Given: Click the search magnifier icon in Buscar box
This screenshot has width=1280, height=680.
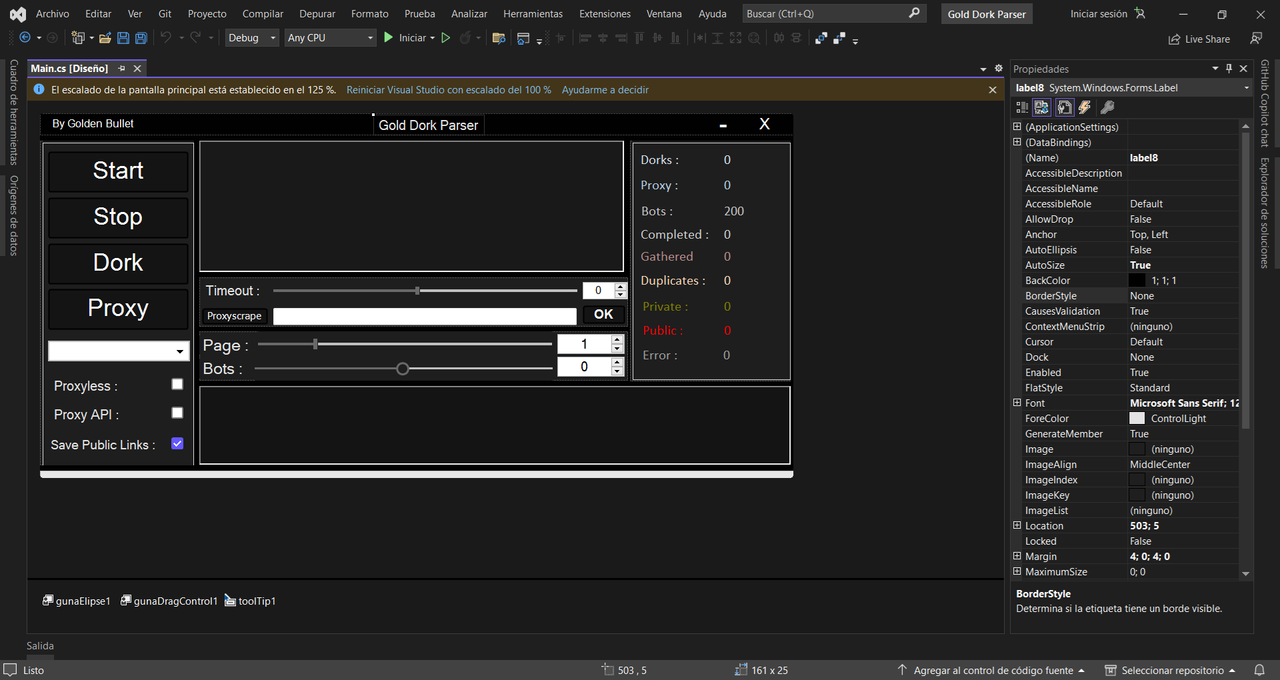Looking at the screenshot, I should pyautogui.click(x=914, y=14).
